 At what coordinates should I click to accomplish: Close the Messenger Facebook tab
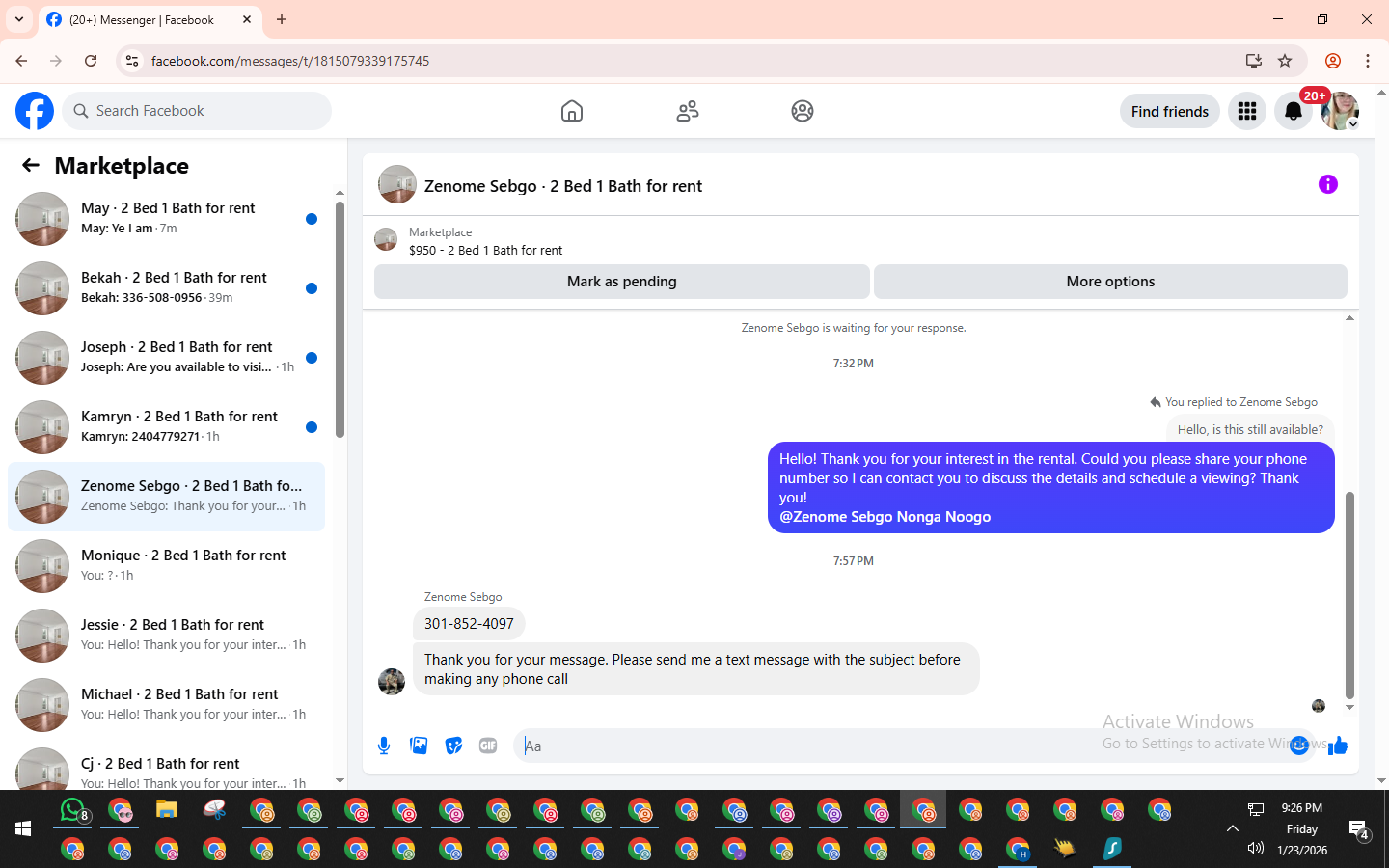247,19
